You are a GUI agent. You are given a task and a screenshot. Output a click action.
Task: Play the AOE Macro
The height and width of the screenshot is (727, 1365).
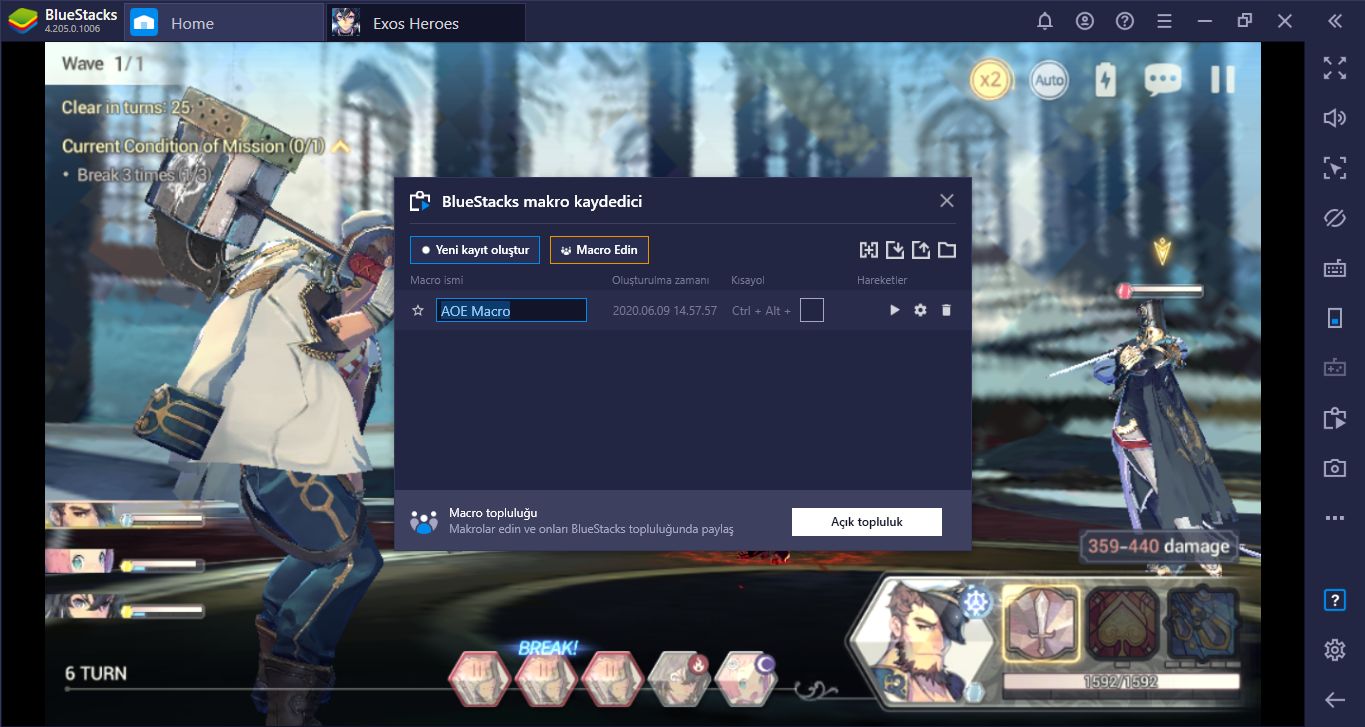pyautogui.click(x=895, y=310)
